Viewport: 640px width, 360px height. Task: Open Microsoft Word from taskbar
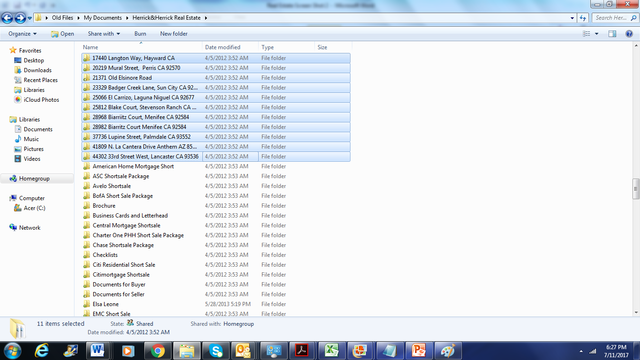click(98, 351)
